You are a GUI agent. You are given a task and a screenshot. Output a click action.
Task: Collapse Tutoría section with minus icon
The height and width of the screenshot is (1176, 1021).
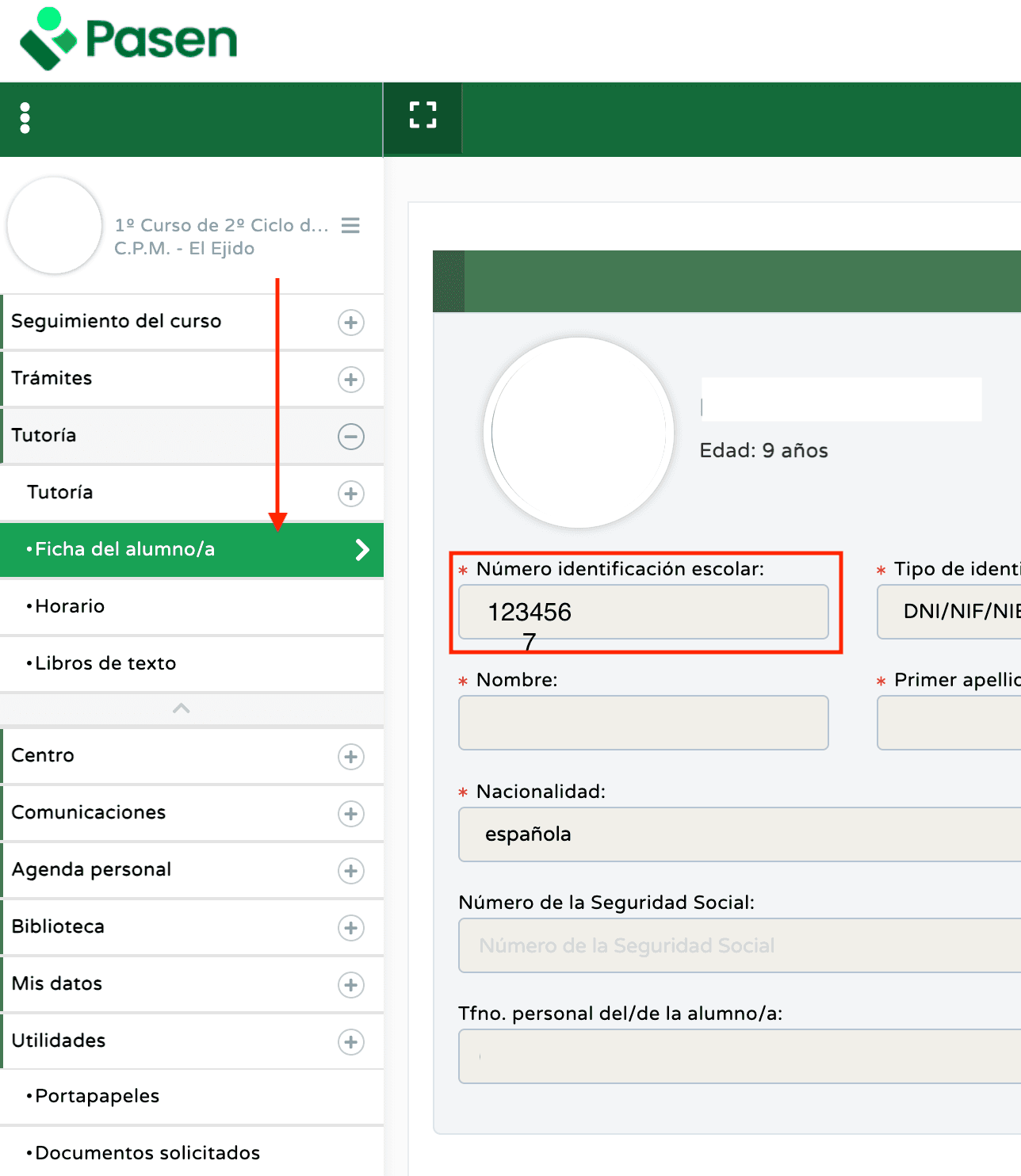pyautogui.click(x=350, y=437)
